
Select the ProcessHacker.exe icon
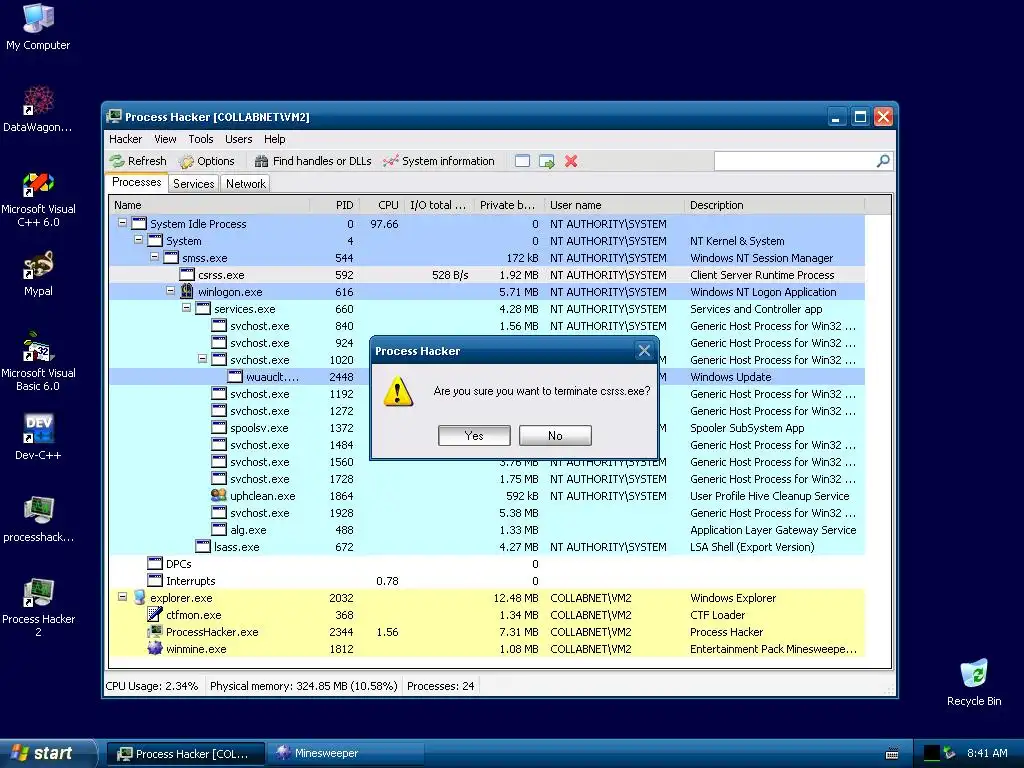pyautogui.click(x=155, y=632)
